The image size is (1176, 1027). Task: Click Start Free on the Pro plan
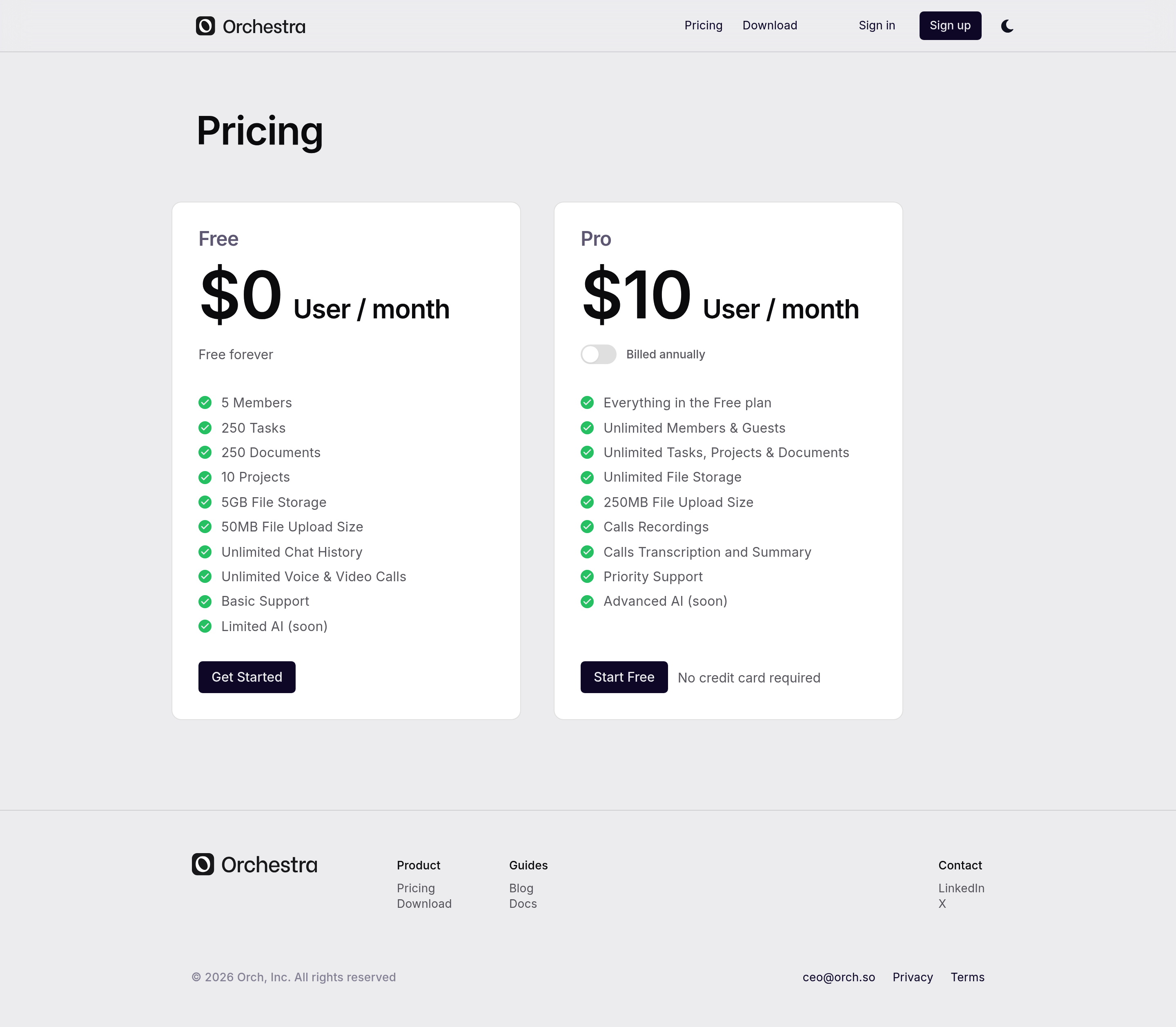coord(624,677)
